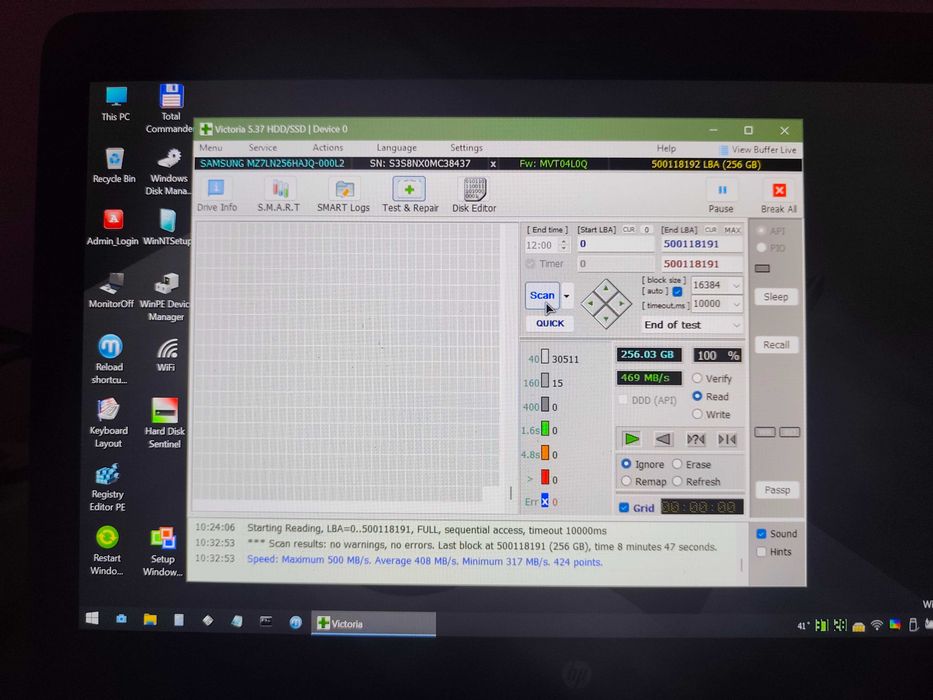
Task: Open Total Commander desktop icon
Action: click(170, 108)
